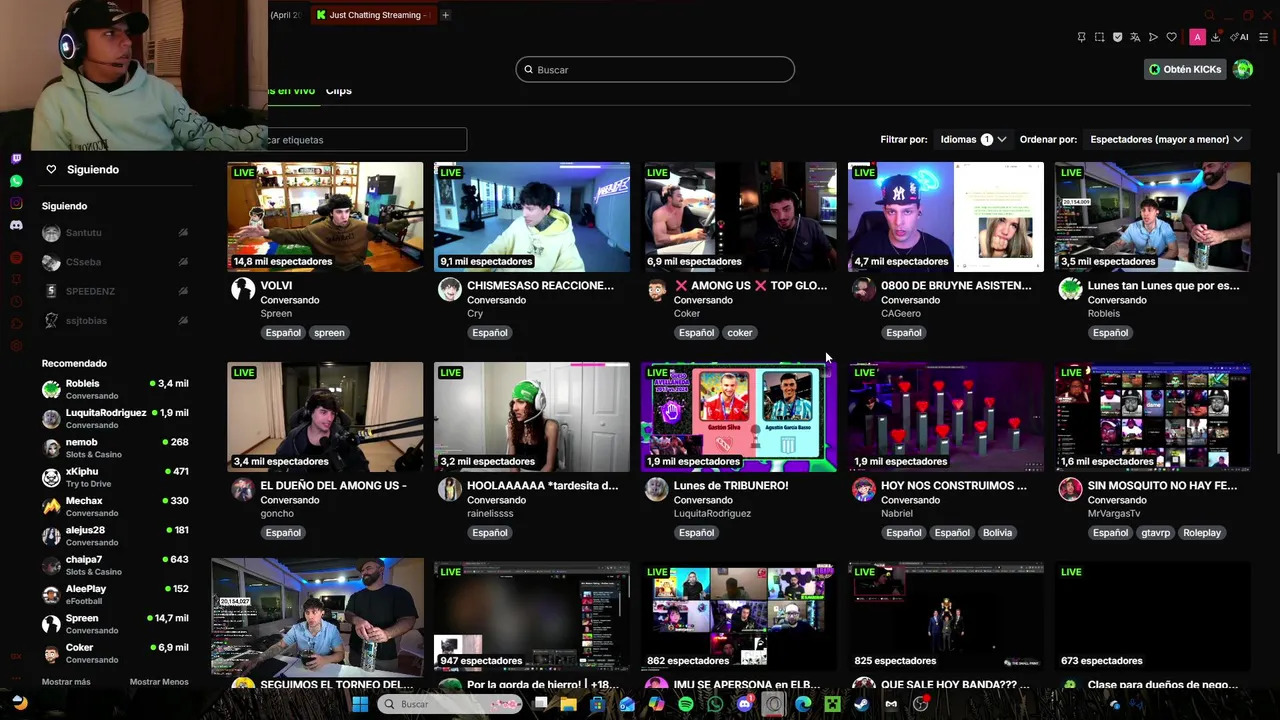Click the heart icon beside Siguiendo header

pyautogui.click(x=51, y=169)
